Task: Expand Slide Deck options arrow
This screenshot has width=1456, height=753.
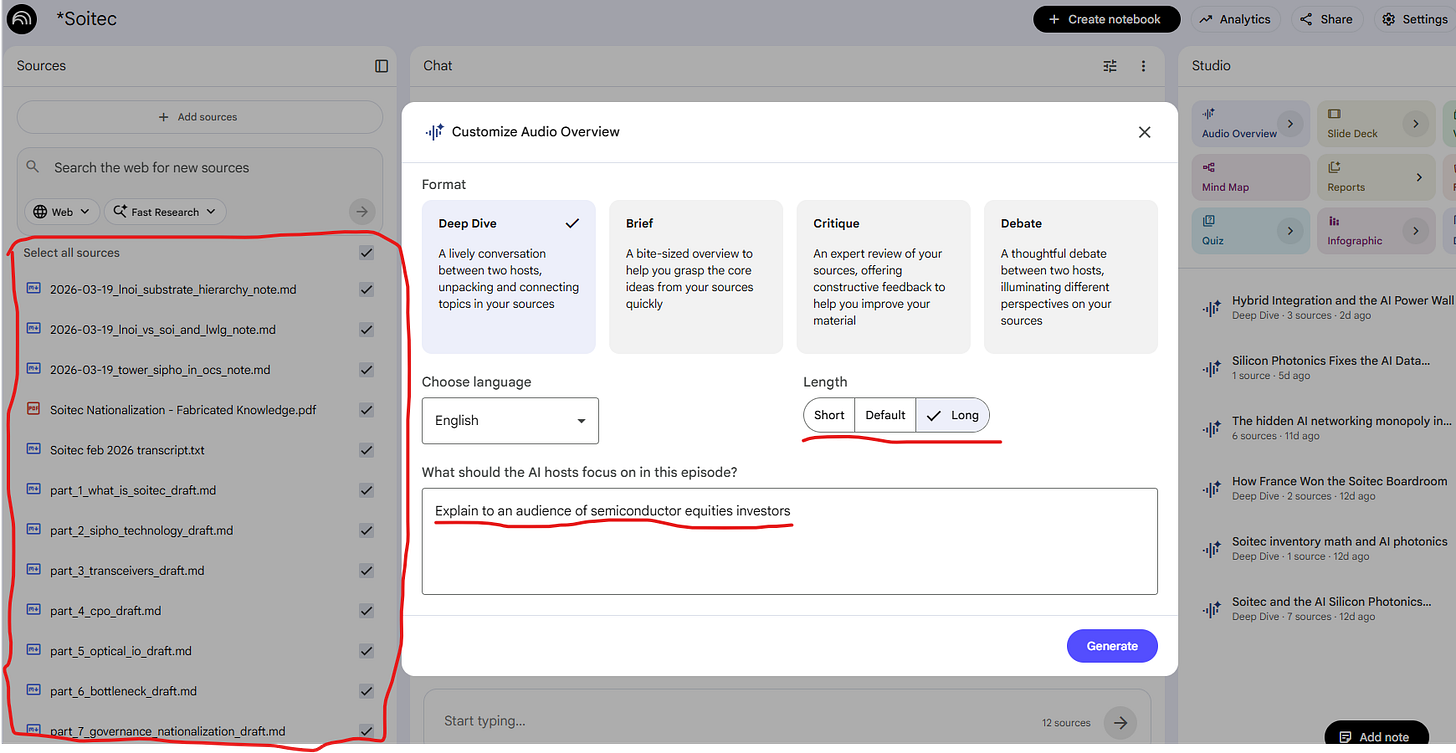Action: [x=1415, y=124]
